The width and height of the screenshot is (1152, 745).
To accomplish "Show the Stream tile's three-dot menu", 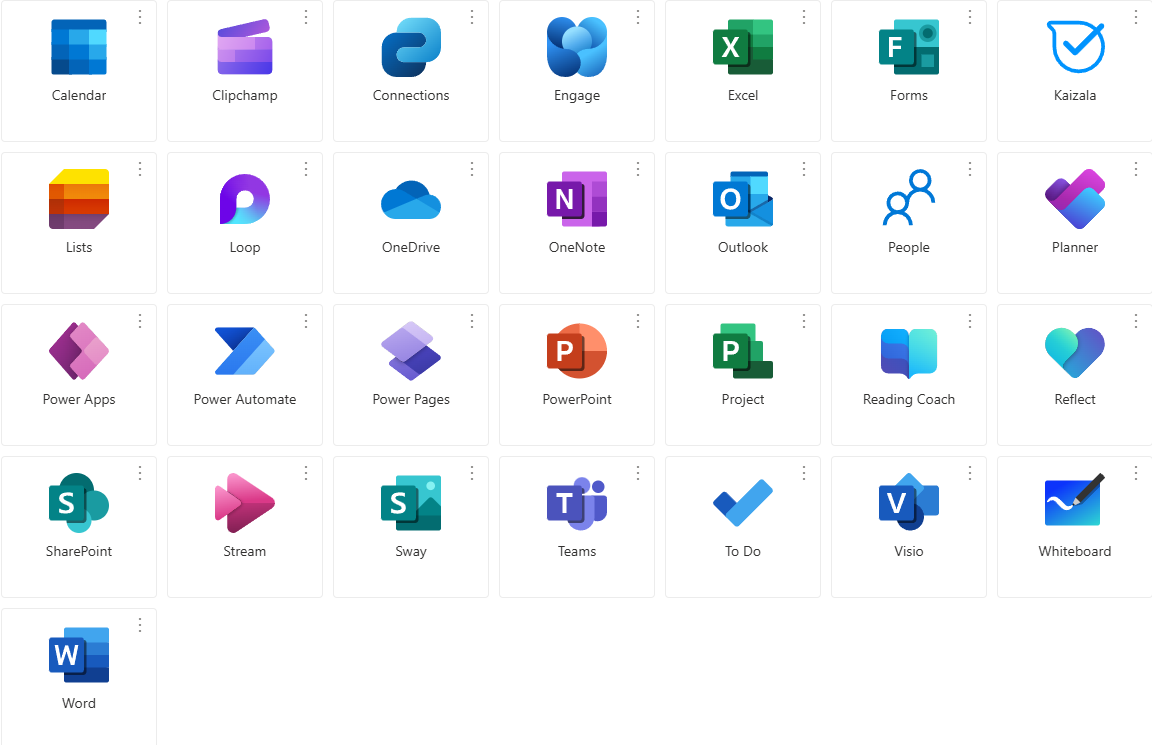I will pyautogui.click(x=306, y=473).
